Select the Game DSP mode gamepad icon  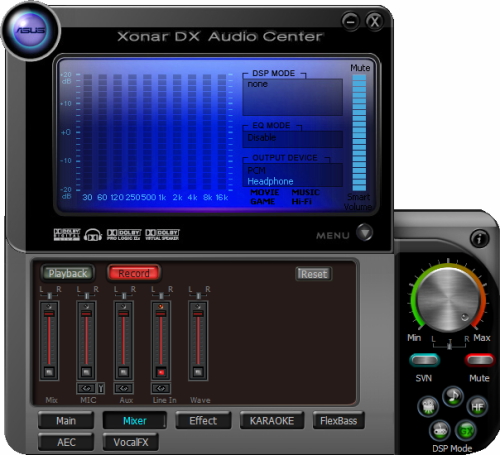click(440, 431)
